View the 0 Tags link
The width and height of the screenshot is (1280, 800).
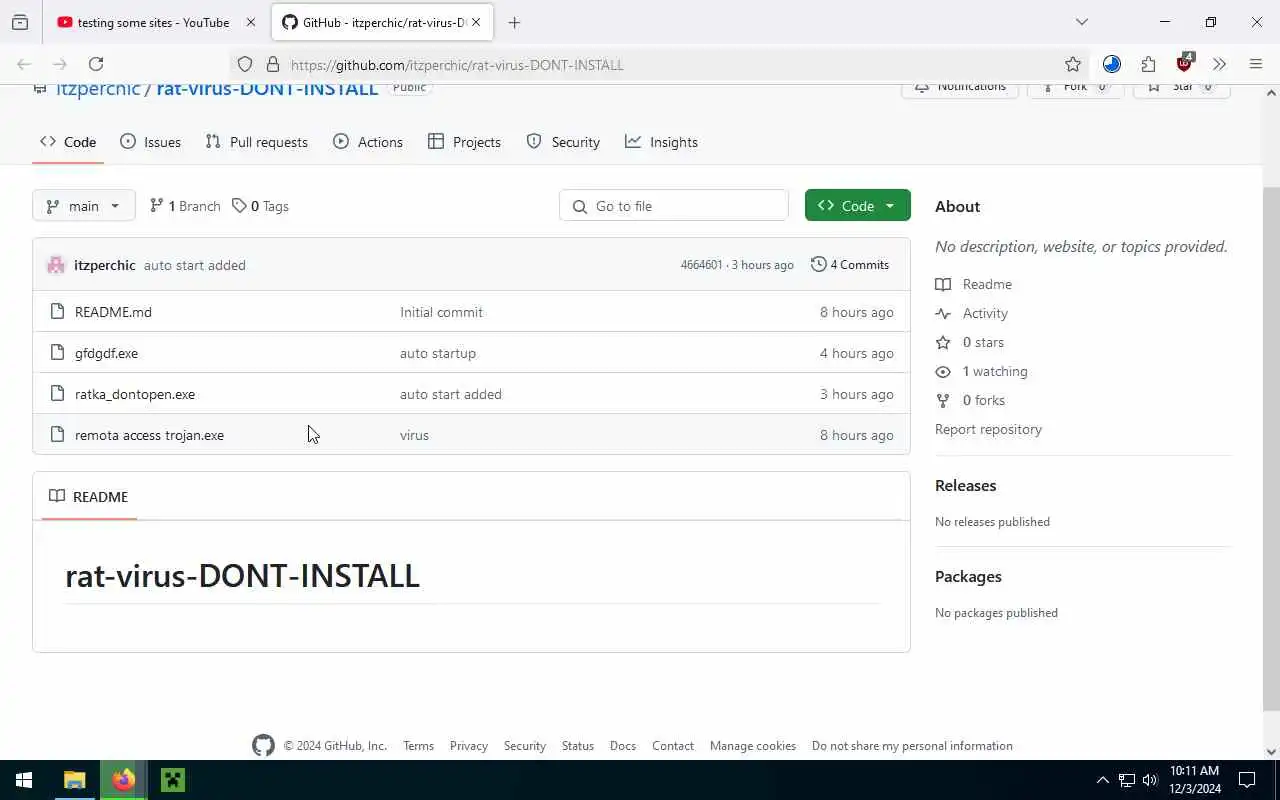[260, 206]
